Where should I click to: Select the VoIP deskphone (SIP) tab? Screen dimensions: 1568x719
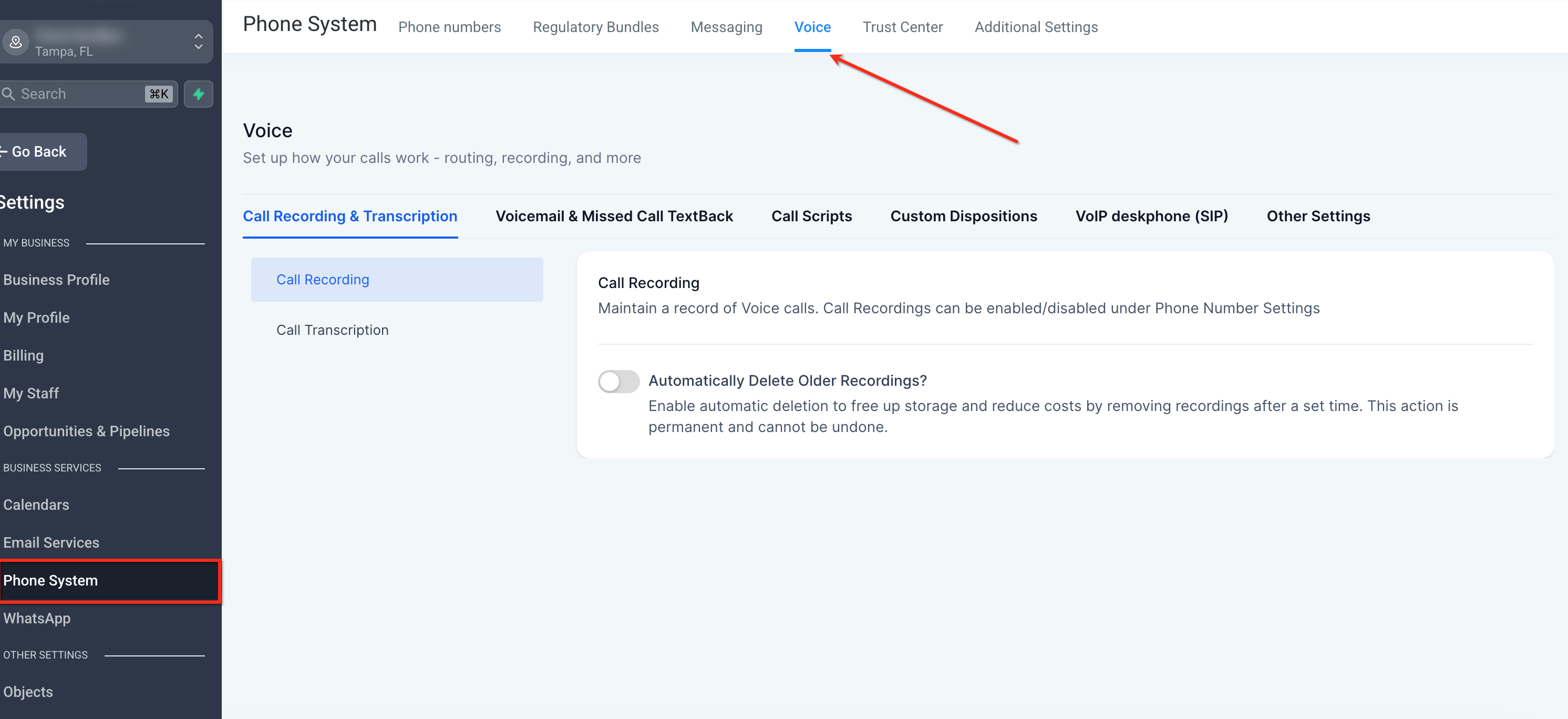pyautogui.click(x=1152, y=216)
